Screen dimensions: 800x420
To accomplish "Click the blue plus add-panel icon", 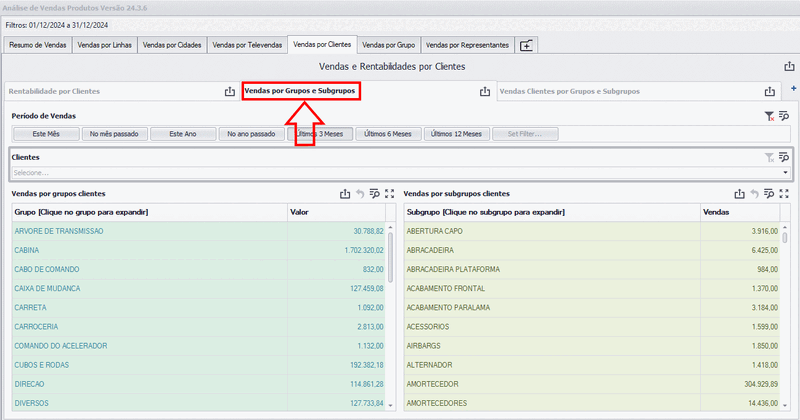I will click(793, 88).
